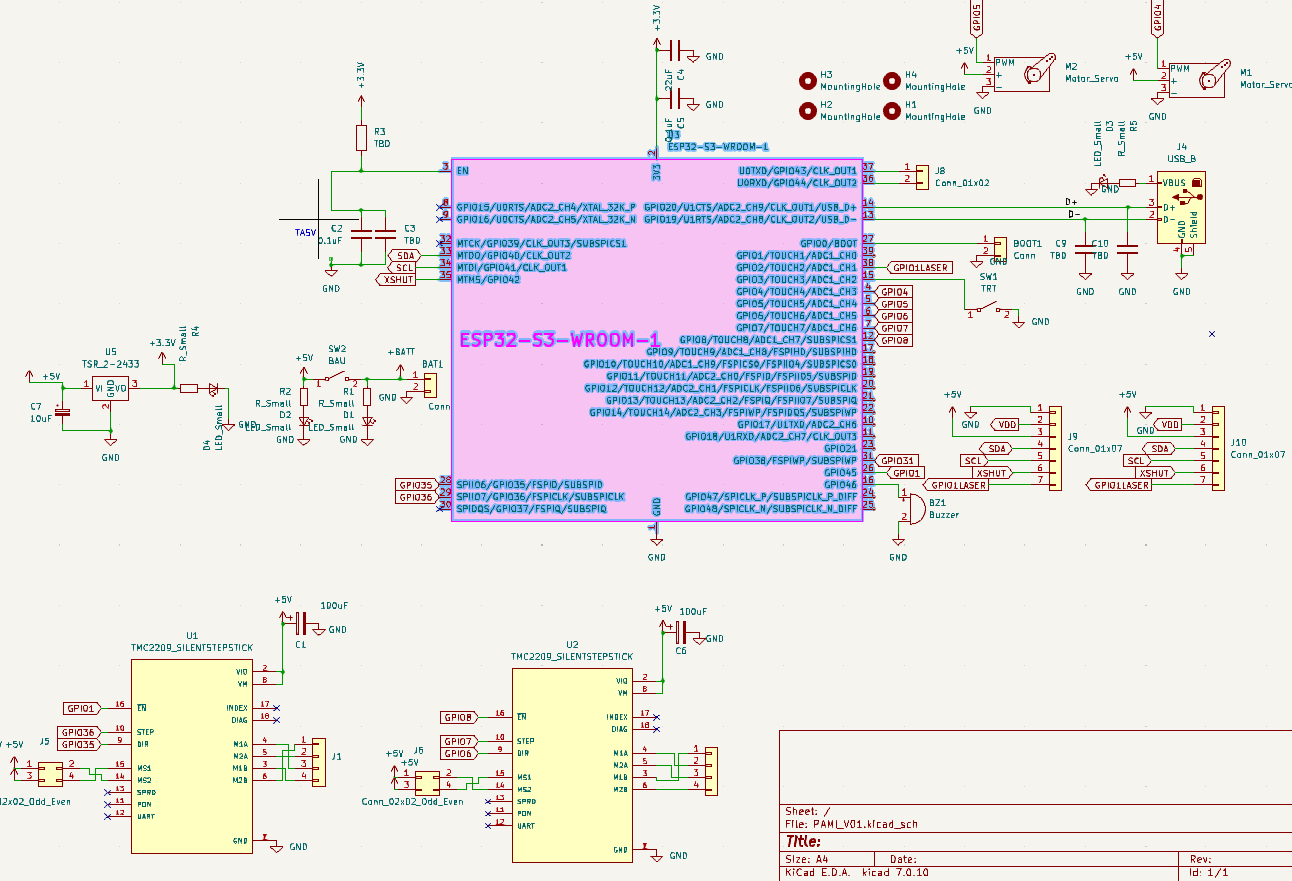Click the KiCad E.D.A. kicad 7.0.10 text

click(857, 872)
